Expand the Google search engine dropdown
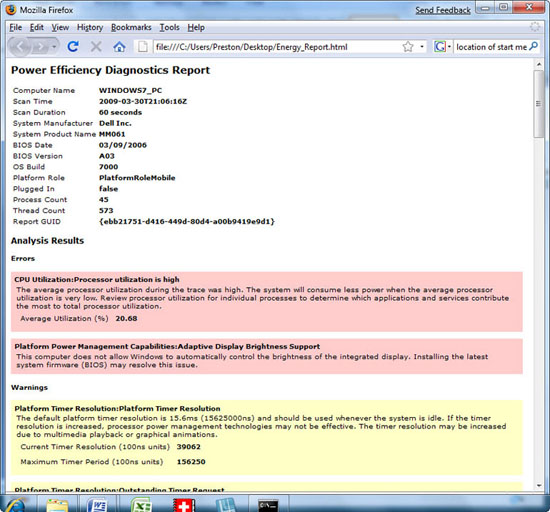Image resolution: width=550 pixels, height=512 pixels. click(449, 47)
